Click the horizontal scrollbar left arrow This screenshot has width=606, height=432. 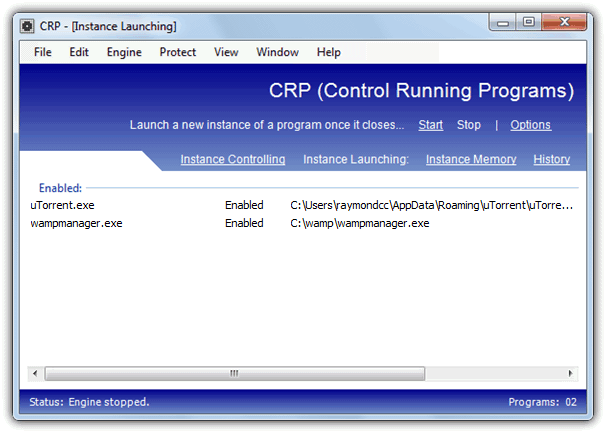tap(36, 373)
